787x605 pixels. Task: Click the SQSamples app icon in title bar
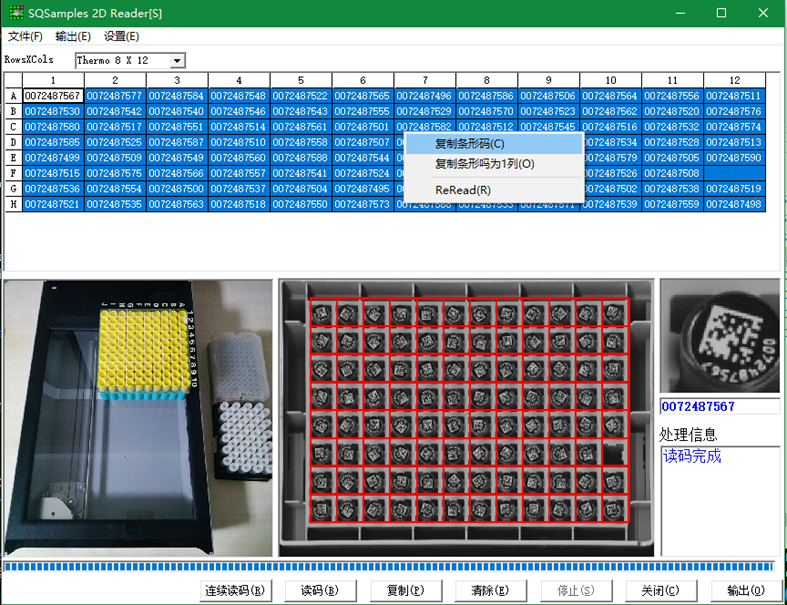pyautogui.click(x=15, y=13)
